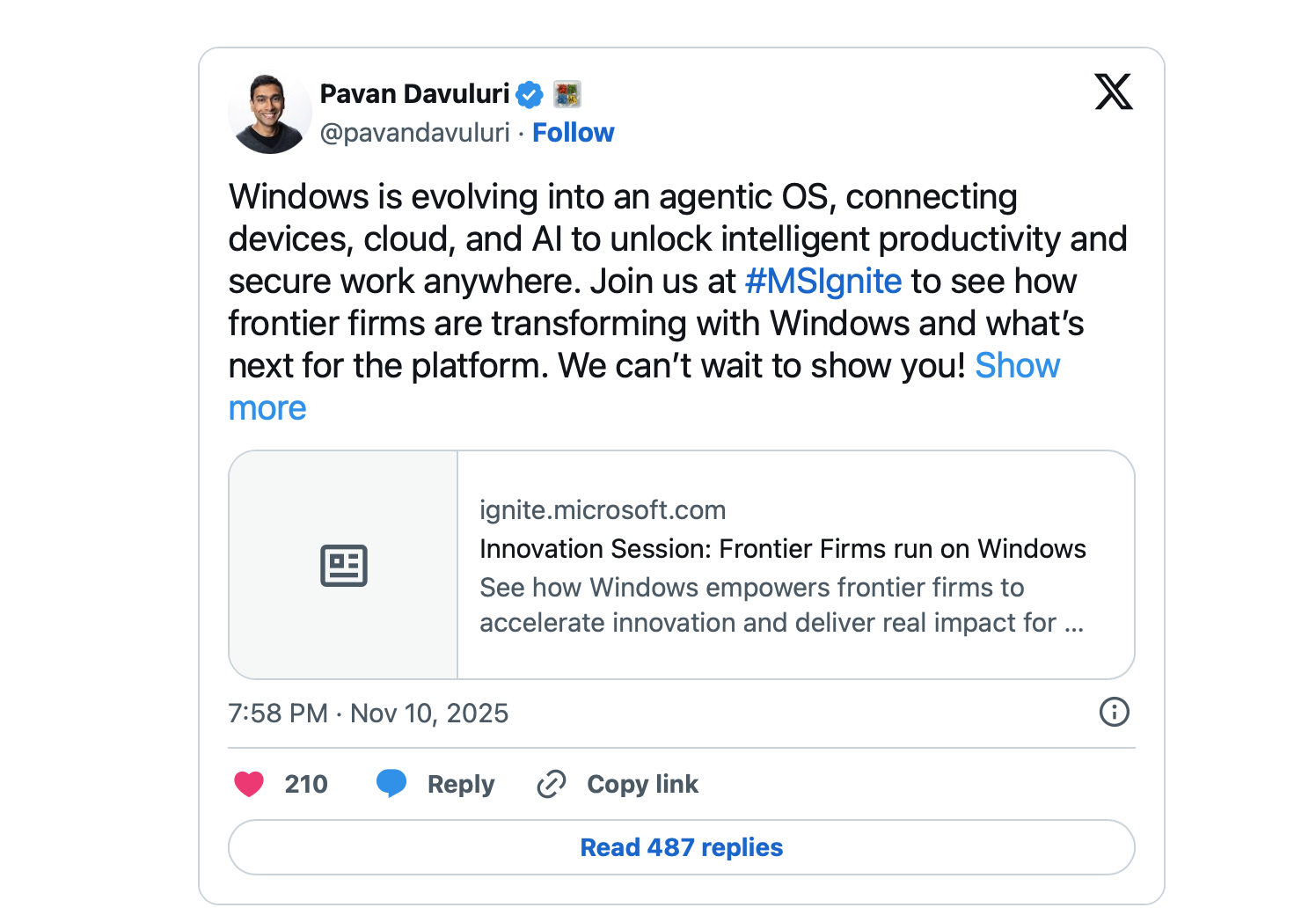The height and width of the screenshot is (915, 1316).
Task: Click the article placeholder icon in link card
Action: click(x=343, y=565)
